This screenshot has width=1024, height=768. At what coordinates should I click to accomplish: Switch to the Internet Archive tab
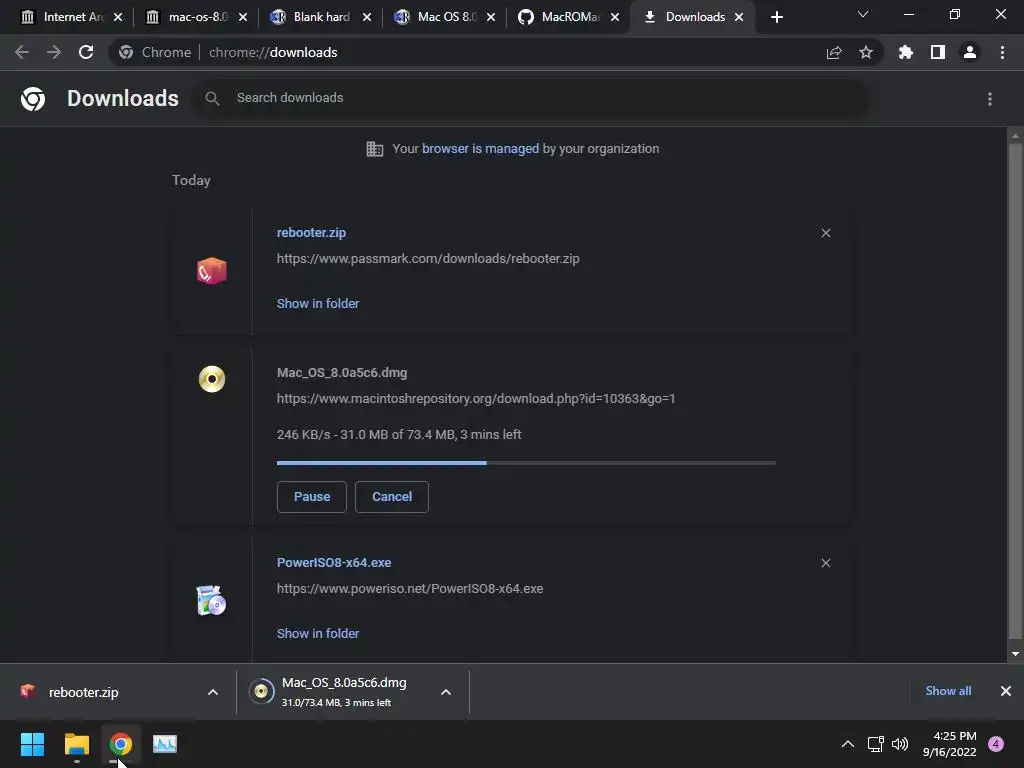pos(70,17)
